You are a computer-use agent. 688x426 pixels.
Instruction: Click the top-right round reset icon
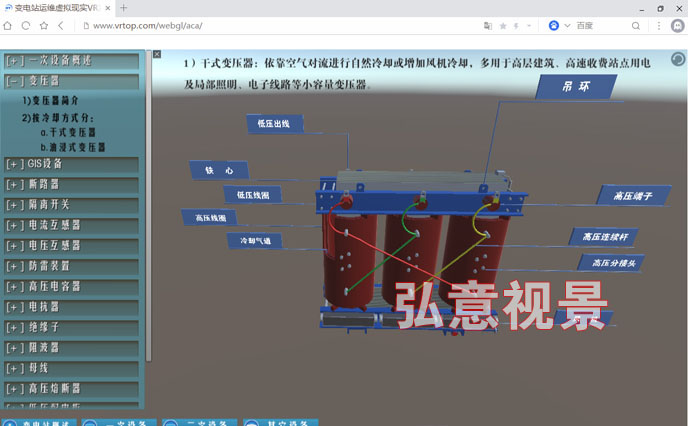click(x=677, y=59)
